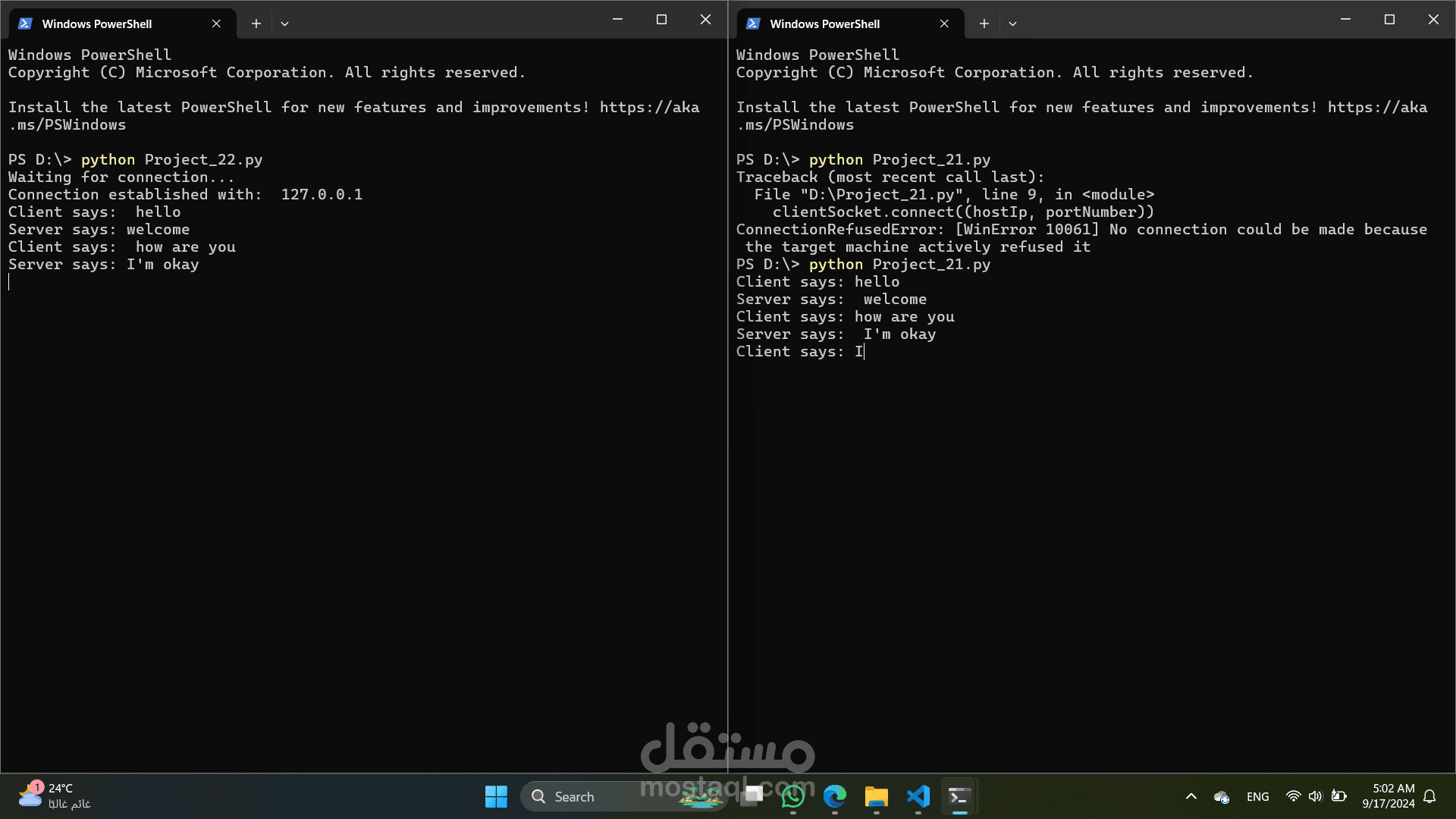Open the left terminal's tab dropdown menu
The width and height of the screenshot is (1456, 819).
point(285,24)
